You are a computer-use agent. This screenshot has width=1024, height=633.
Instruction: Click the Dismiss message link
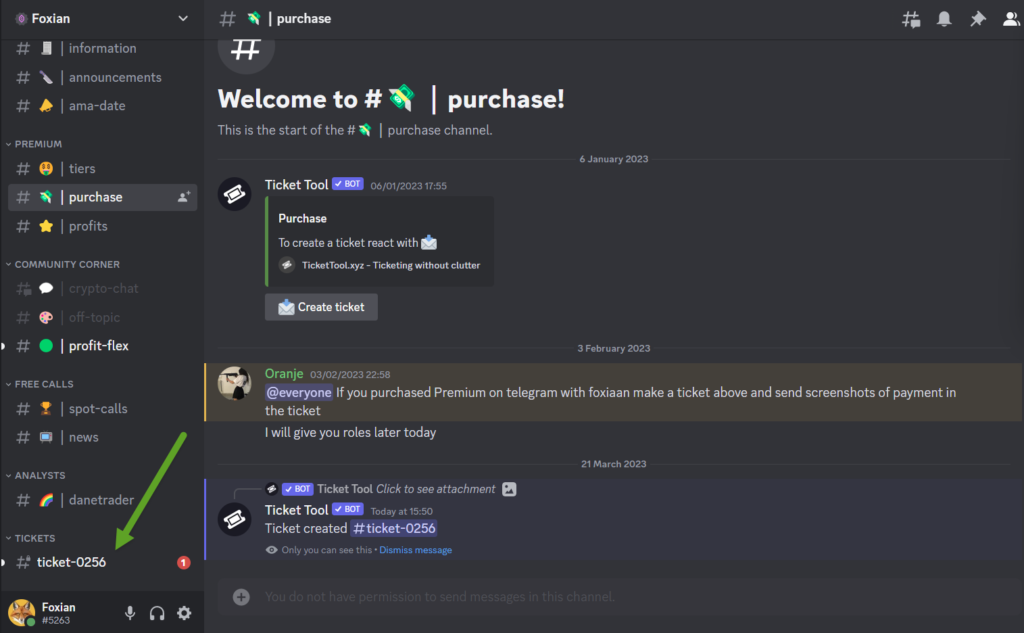point(415,550)
